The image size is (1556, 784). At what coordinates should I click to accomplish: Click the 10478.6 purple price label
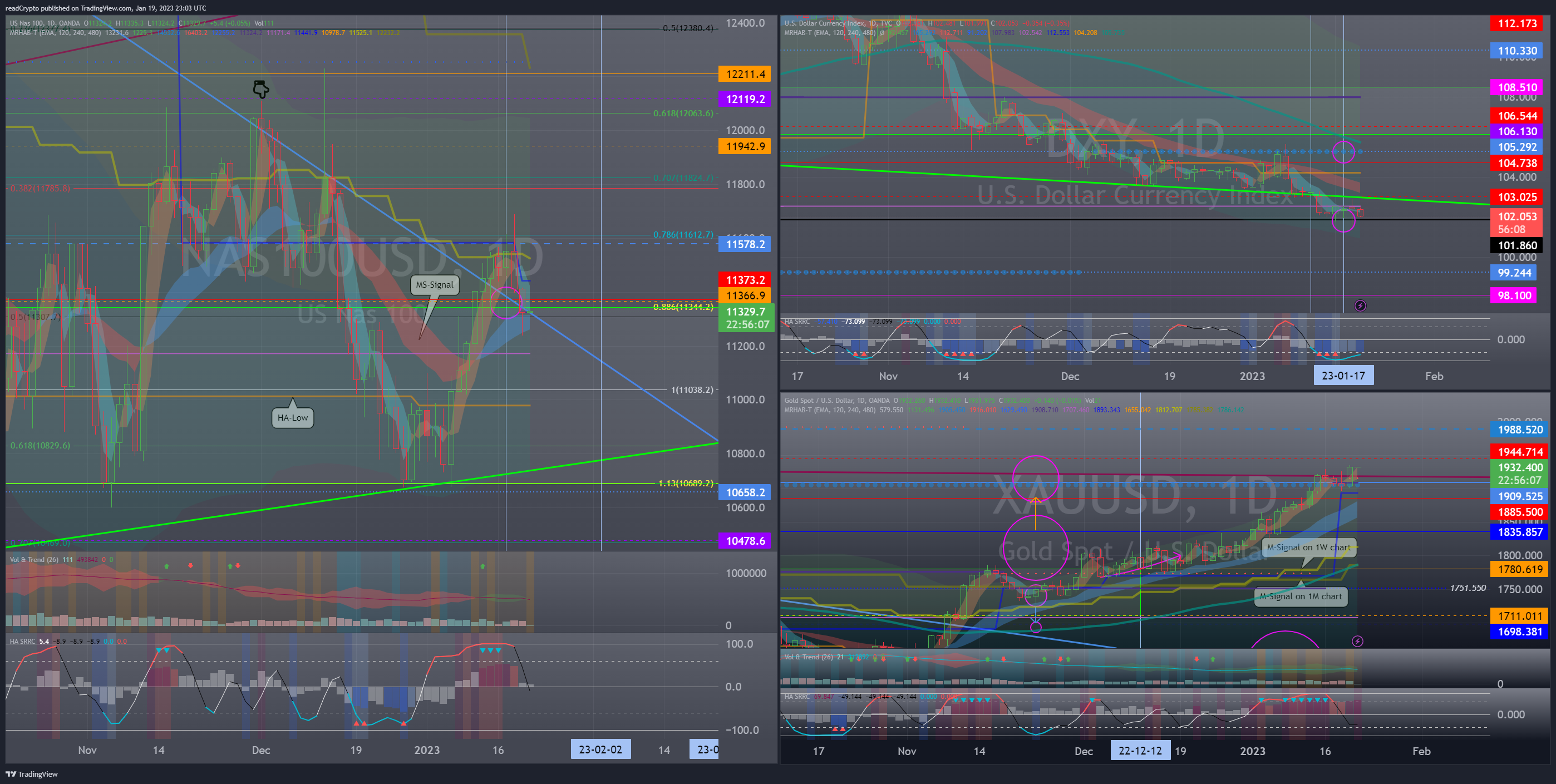[x=745, y=541]
